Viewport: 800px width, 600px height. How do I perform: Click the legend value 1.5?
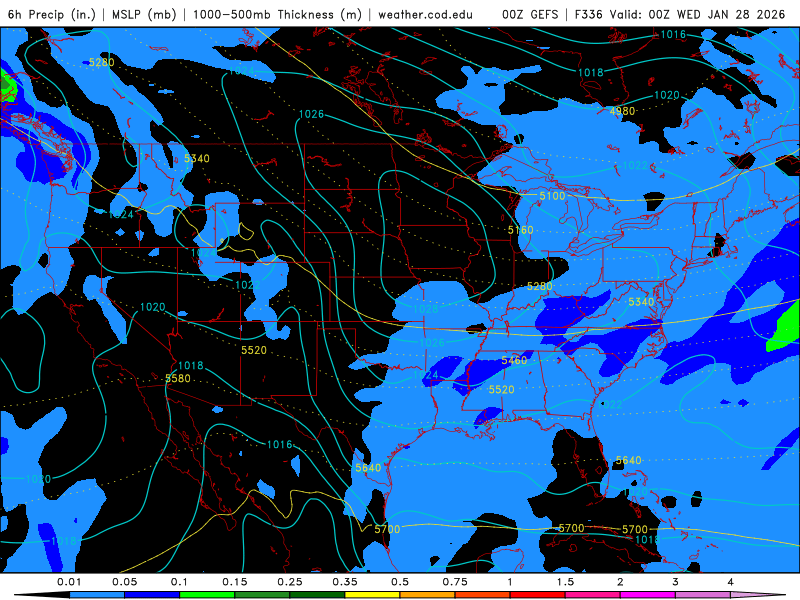[x=565, y=582]
